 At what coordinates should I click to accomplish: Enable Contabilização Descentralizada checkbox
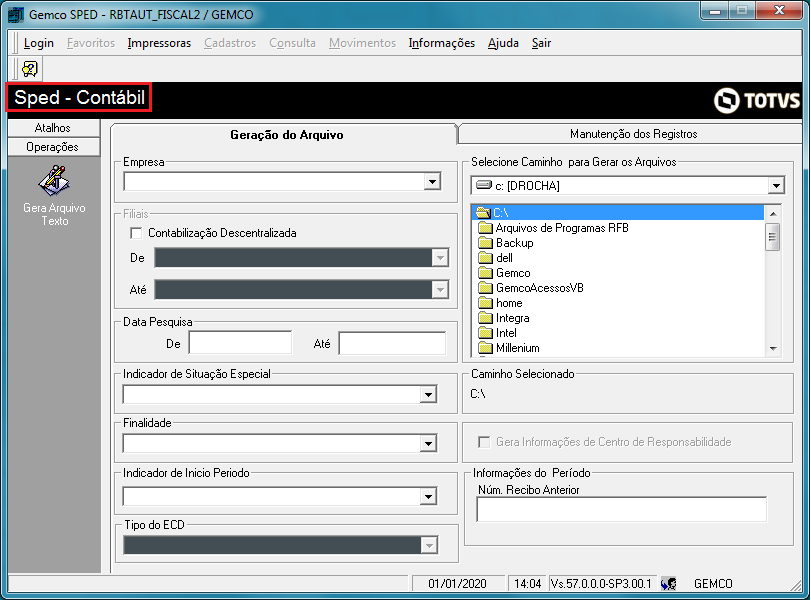(x=136, y=233)
